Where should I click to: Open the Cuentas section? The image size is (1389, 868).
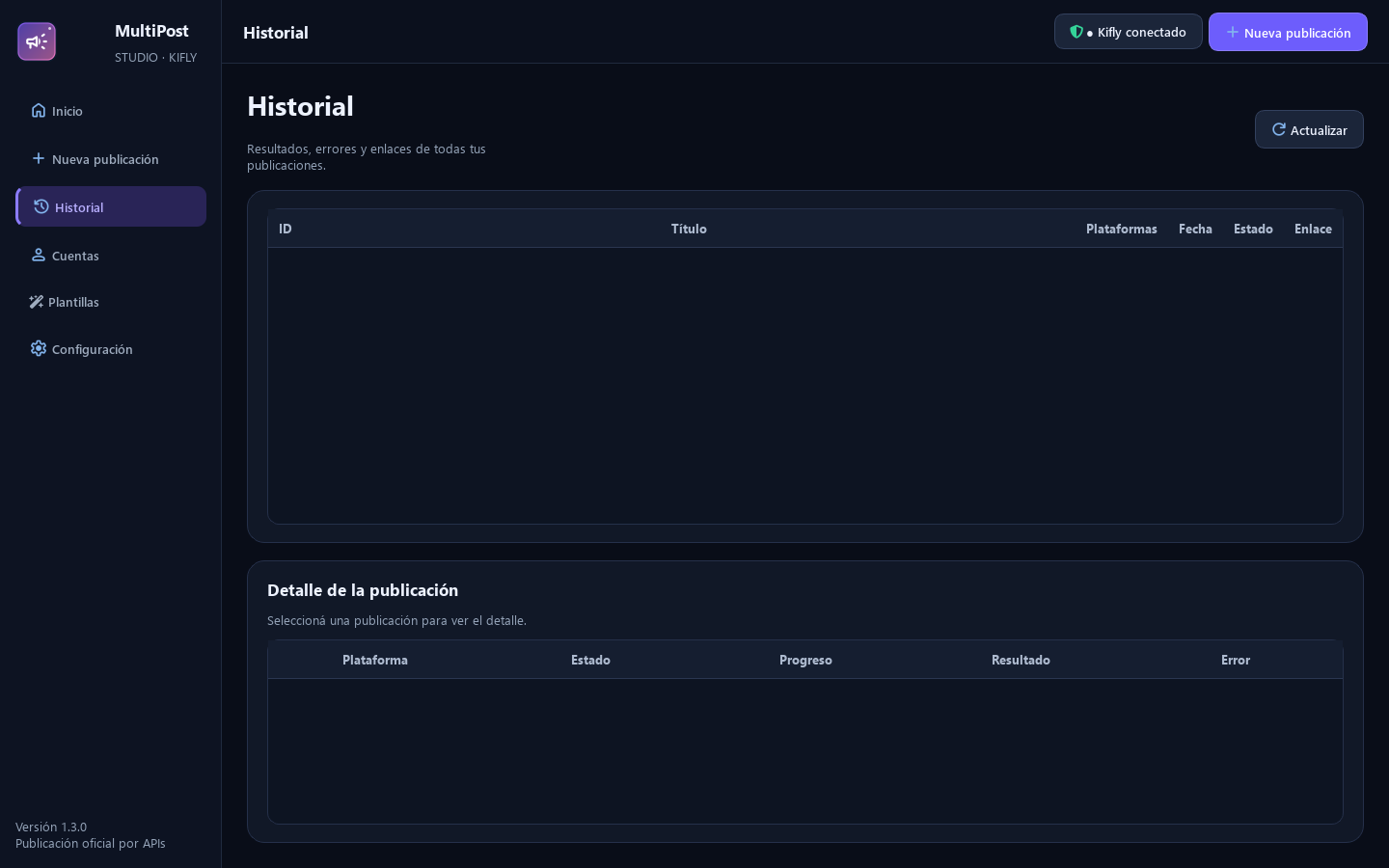(x=111, y=256)
